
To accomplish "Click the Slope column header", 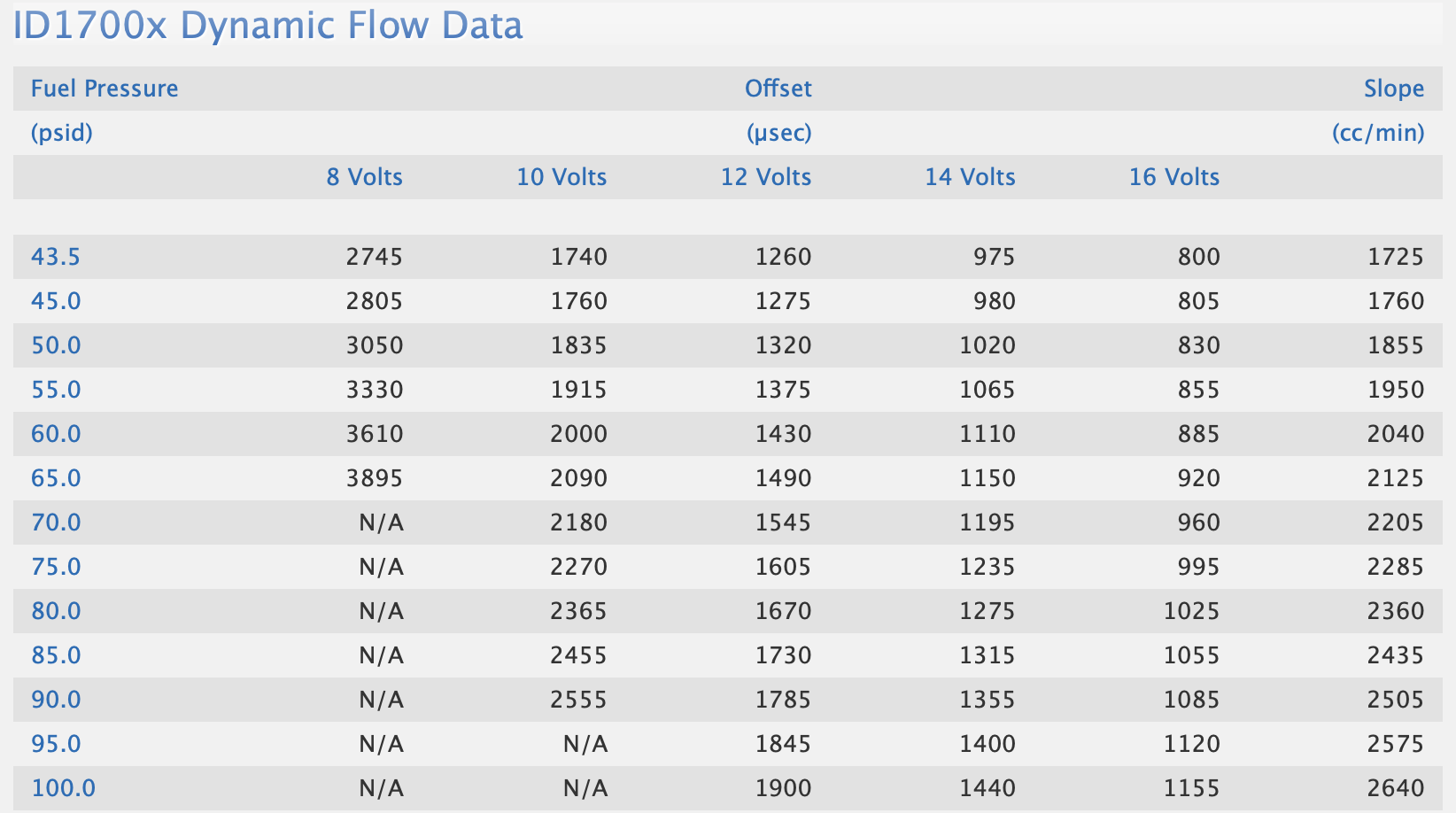I will pyautogui.click(x=1393, y=89).
